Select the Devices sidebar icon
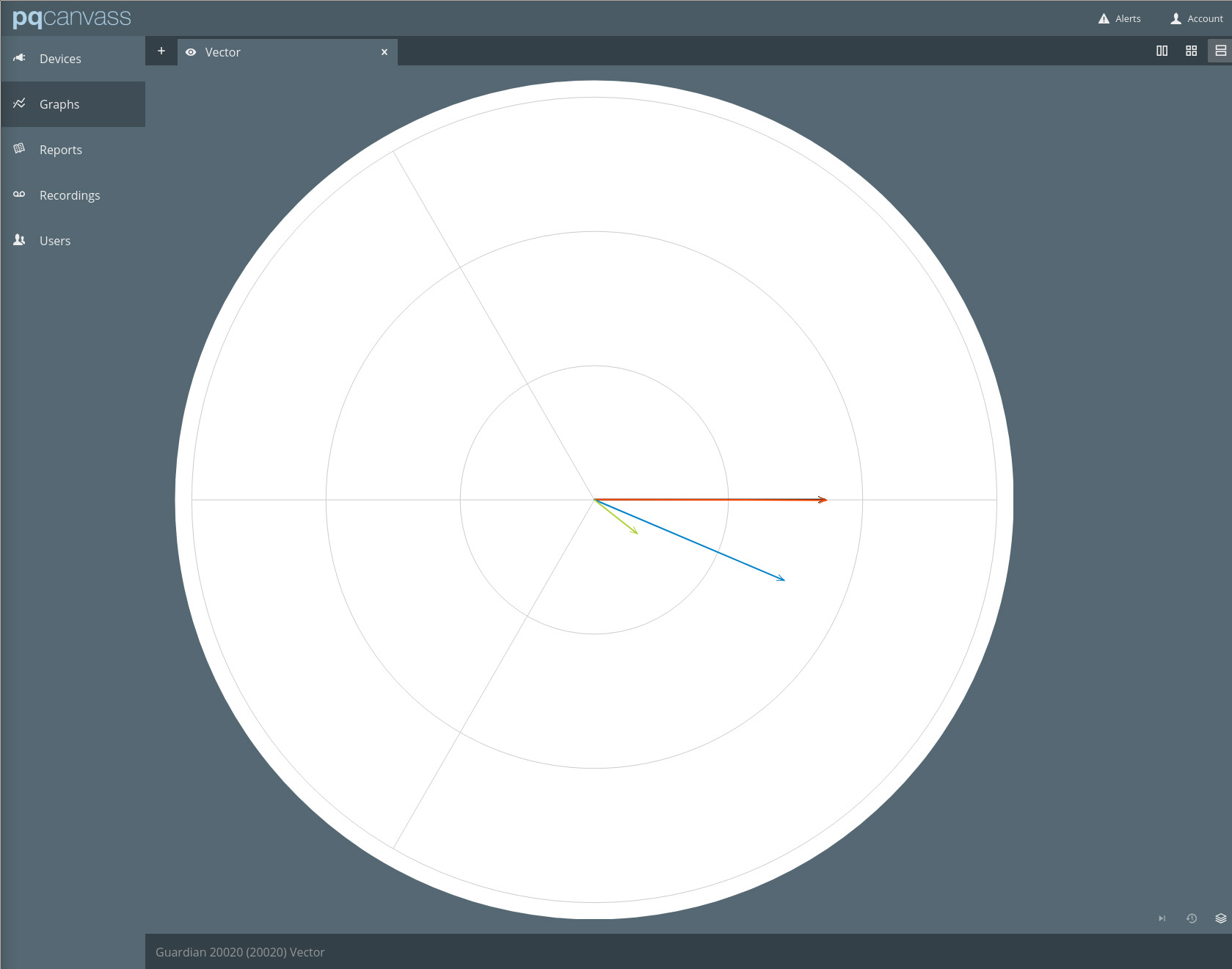The image size is (1232, 969). pyautogui.click(x=19, y=58)
